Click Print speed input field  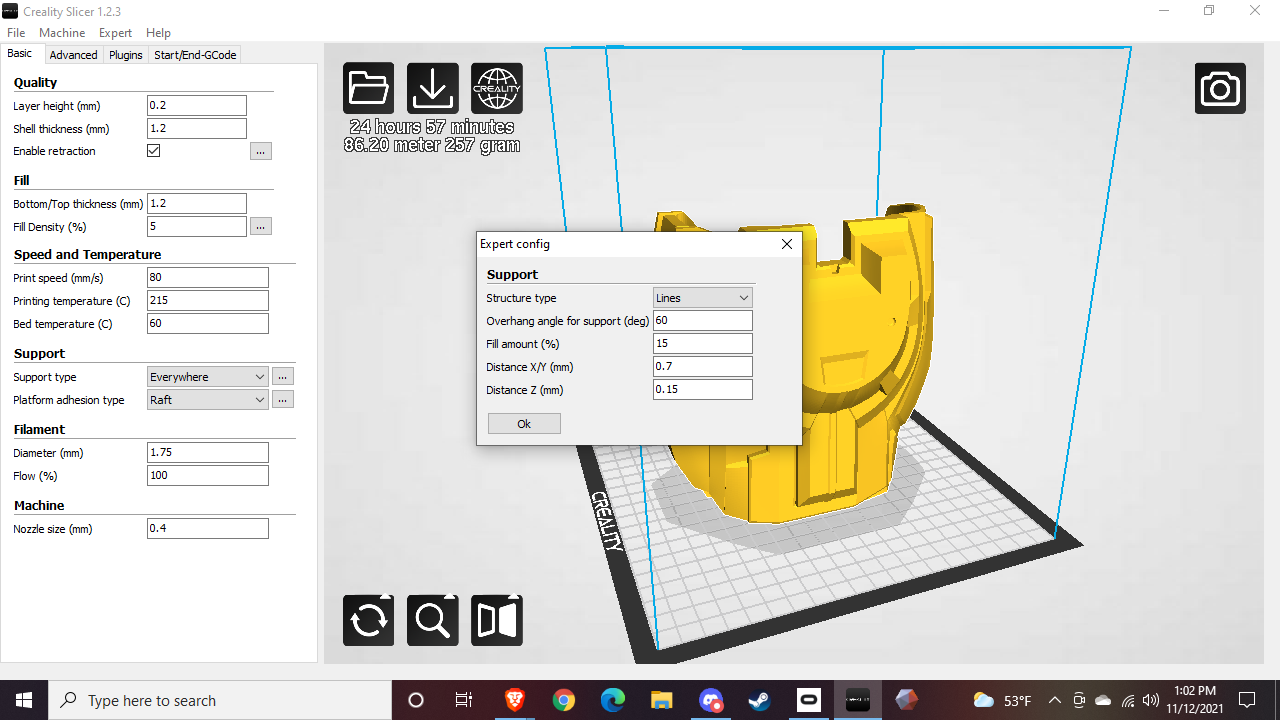point(208,278)
